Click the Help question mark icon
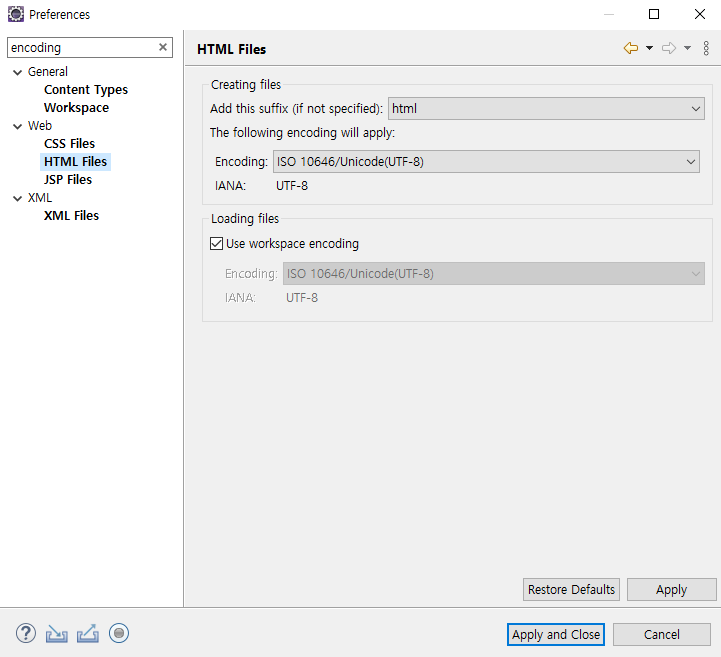Viewport: 721px width, 657px height. pyautogui.click(x=26, y=634)
